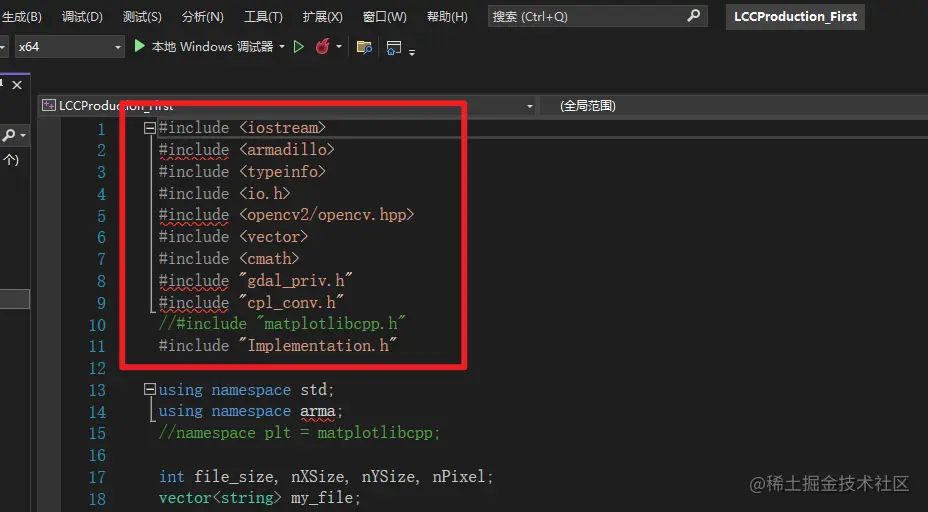
Task: Open the 分析(N) analyze menu
Action: coord(202,17)
